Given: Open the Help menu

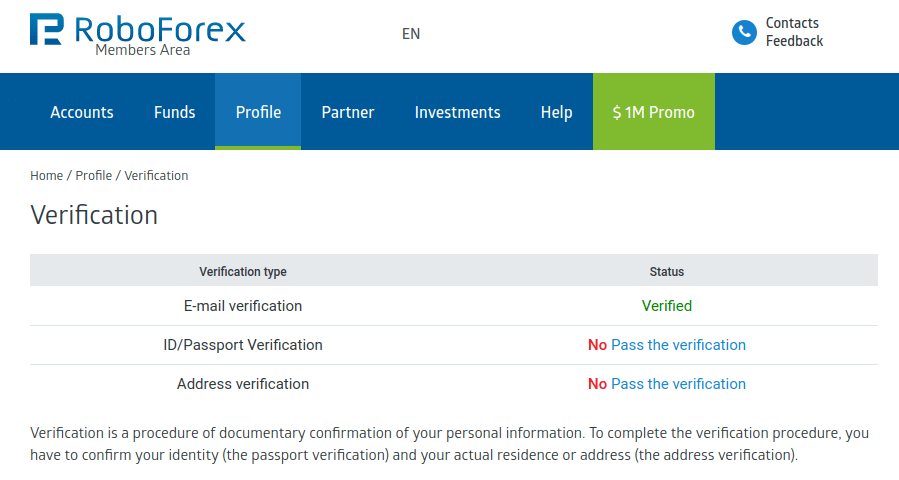Looking at the screenshot, I should (x=556, y=112).
